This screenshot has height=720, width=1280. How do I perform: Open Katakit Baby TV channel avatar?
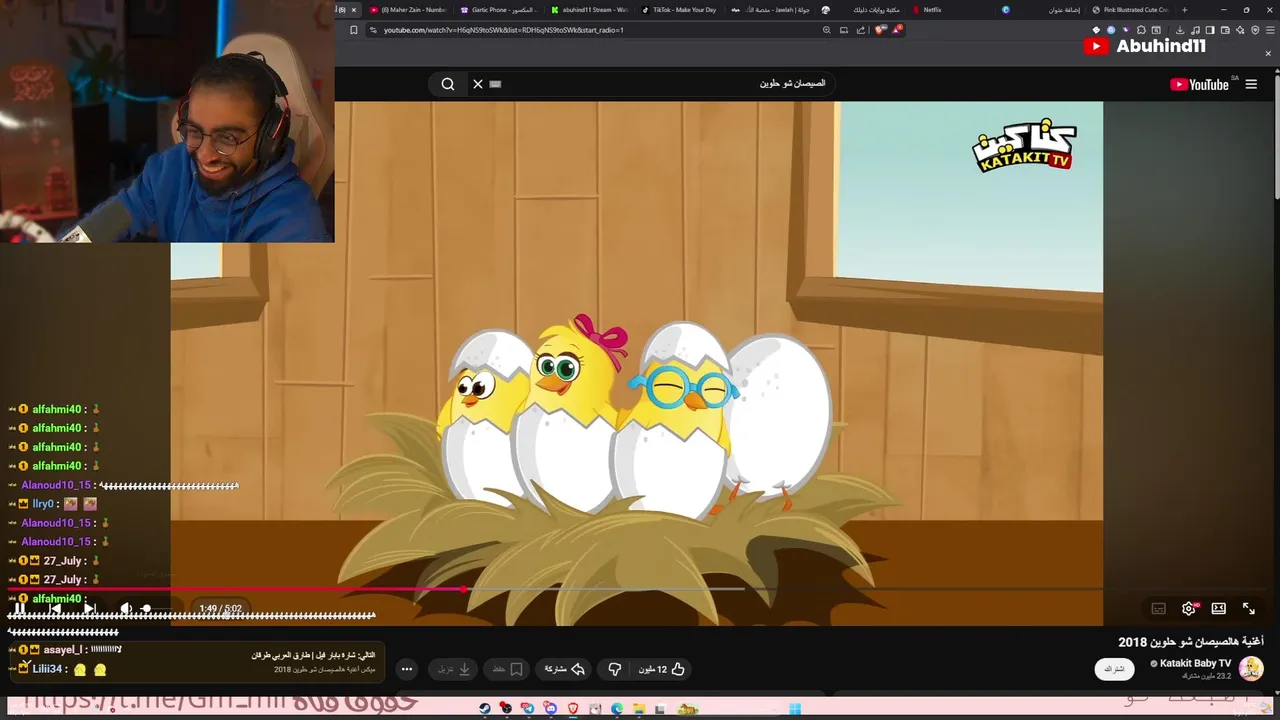pos(1251,668)
